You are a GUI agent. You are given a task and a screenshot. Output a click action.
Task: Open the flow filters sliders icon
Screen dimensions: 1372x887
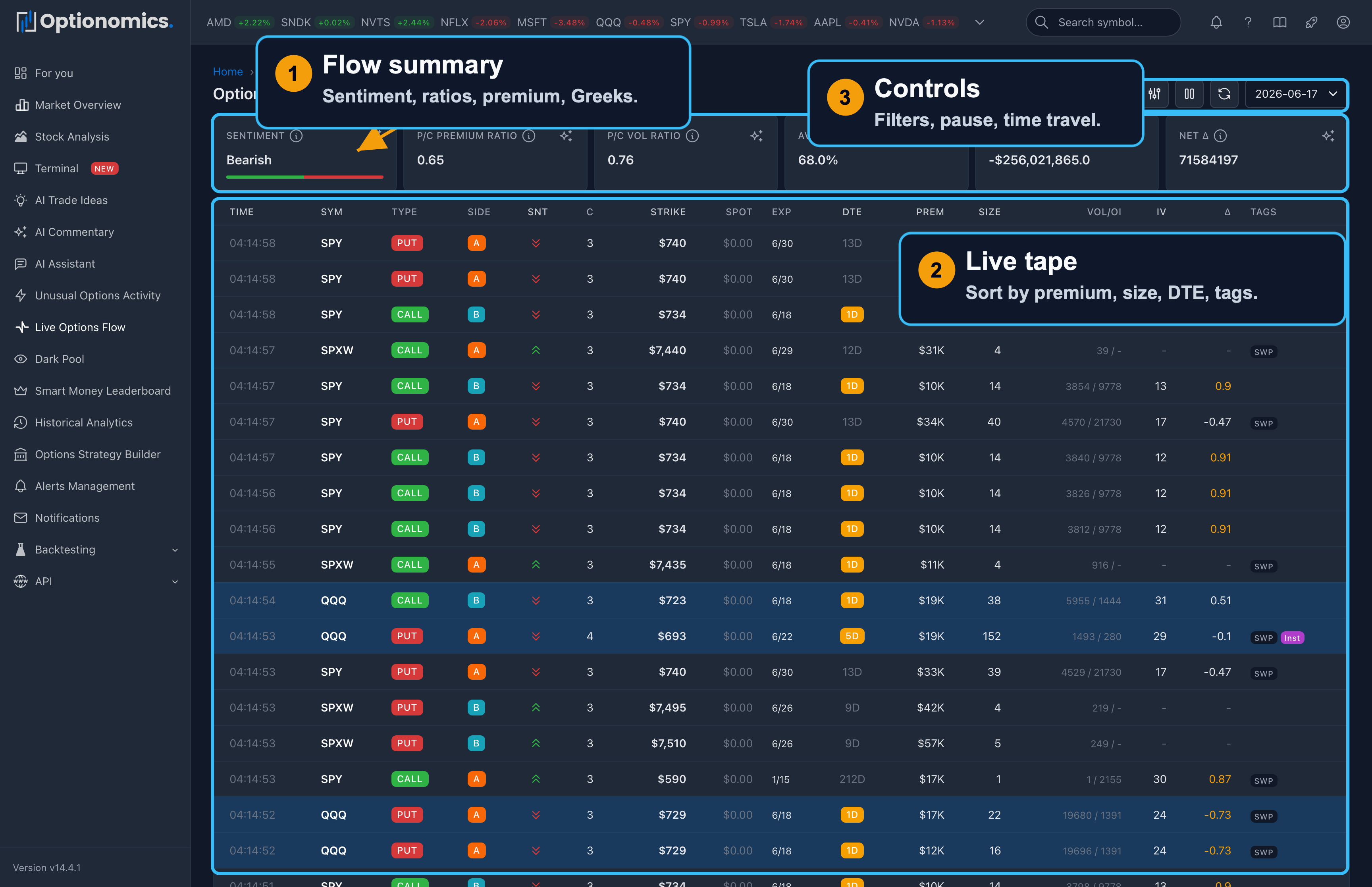tap(1154, 94)
